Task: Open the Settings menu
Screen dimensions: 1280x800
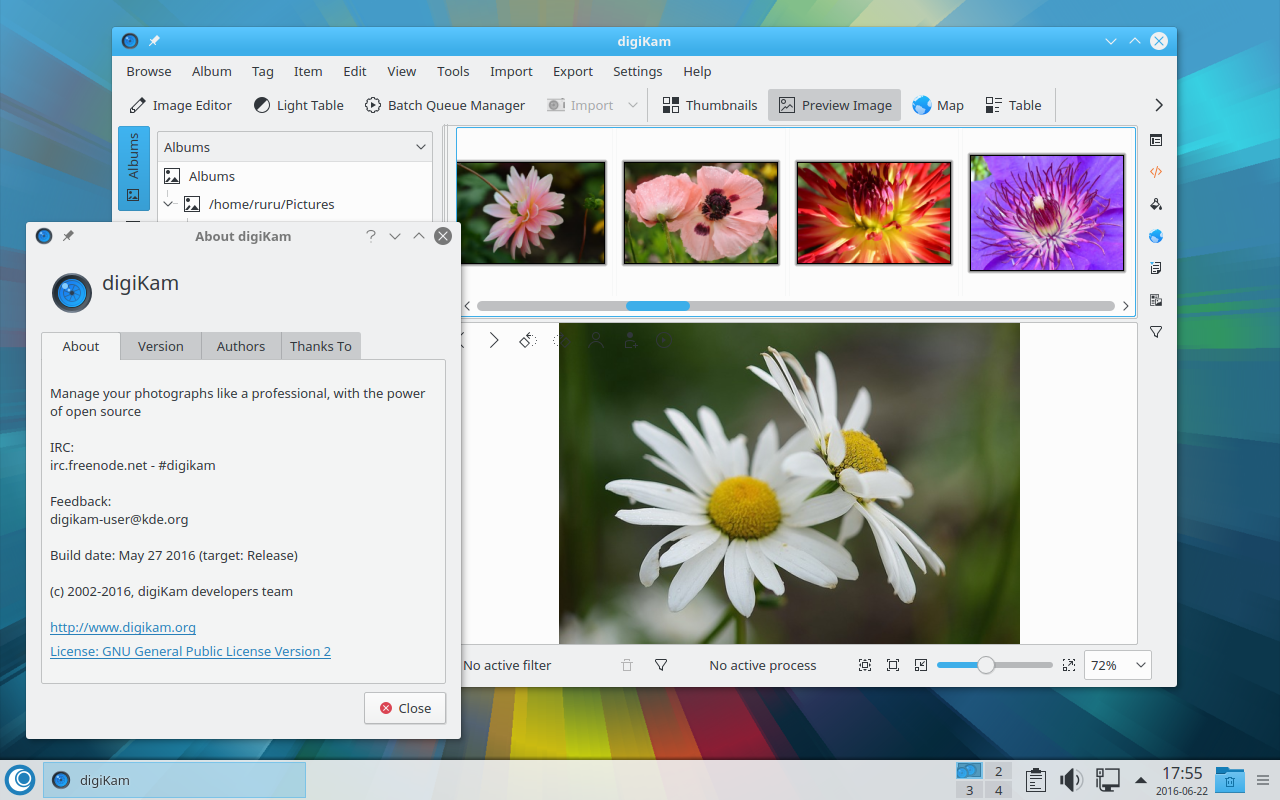Action: 638,71
